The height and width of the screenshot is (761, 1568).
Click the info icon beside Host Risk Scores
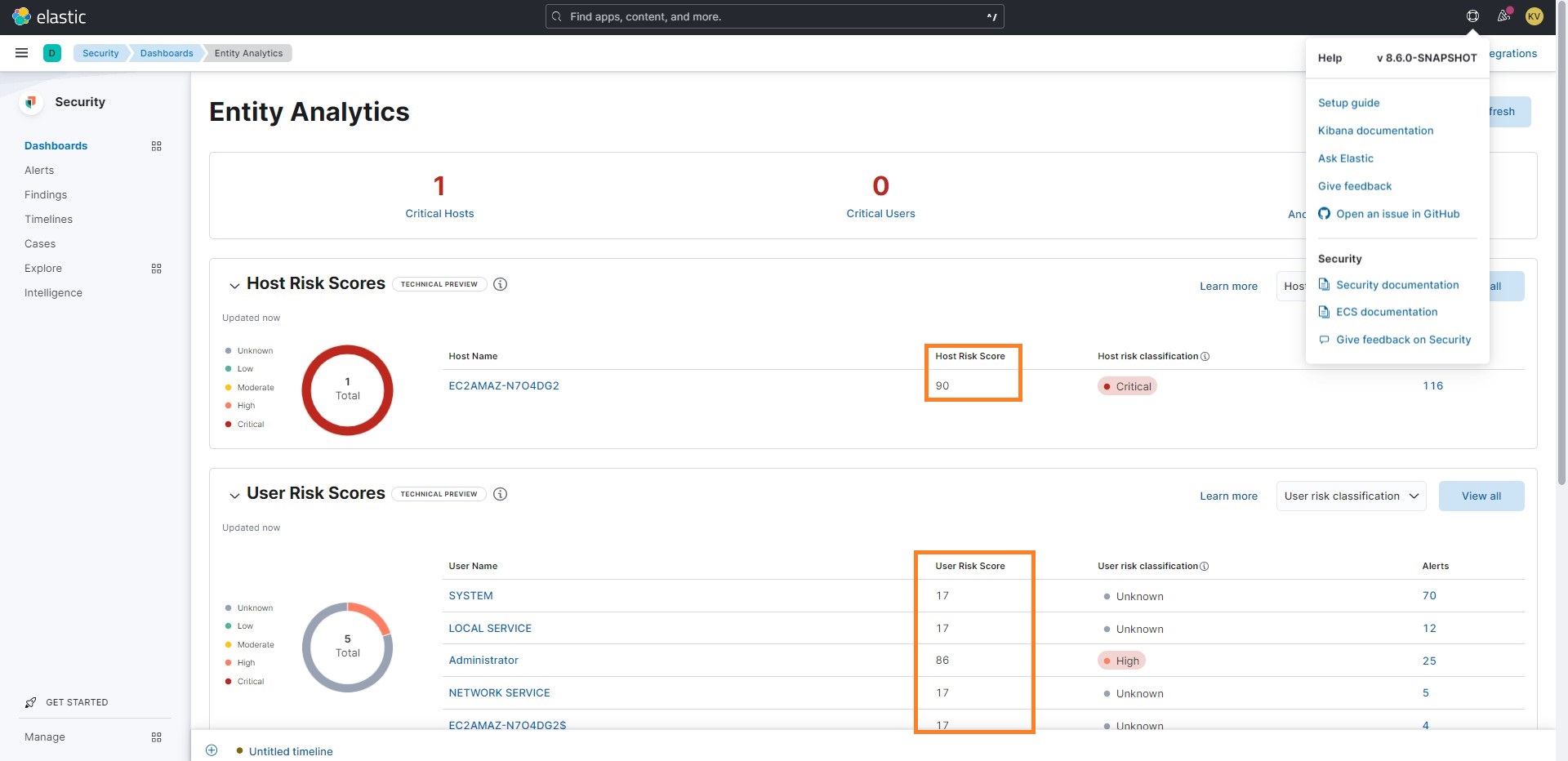500,284
